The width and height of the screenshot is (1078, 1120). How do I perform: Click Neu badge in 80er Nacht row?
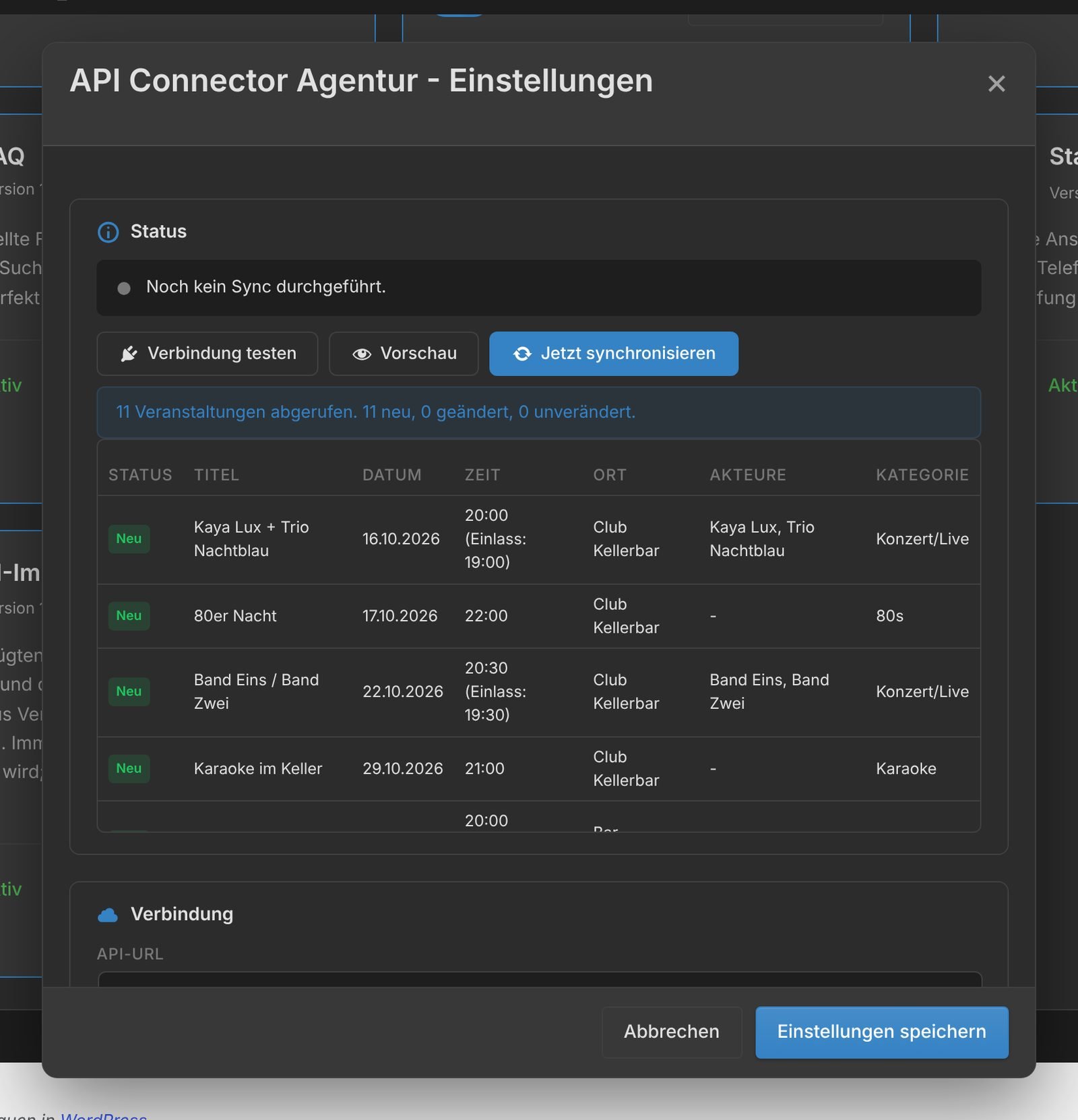pyautogui.click(x=129, y=615)
